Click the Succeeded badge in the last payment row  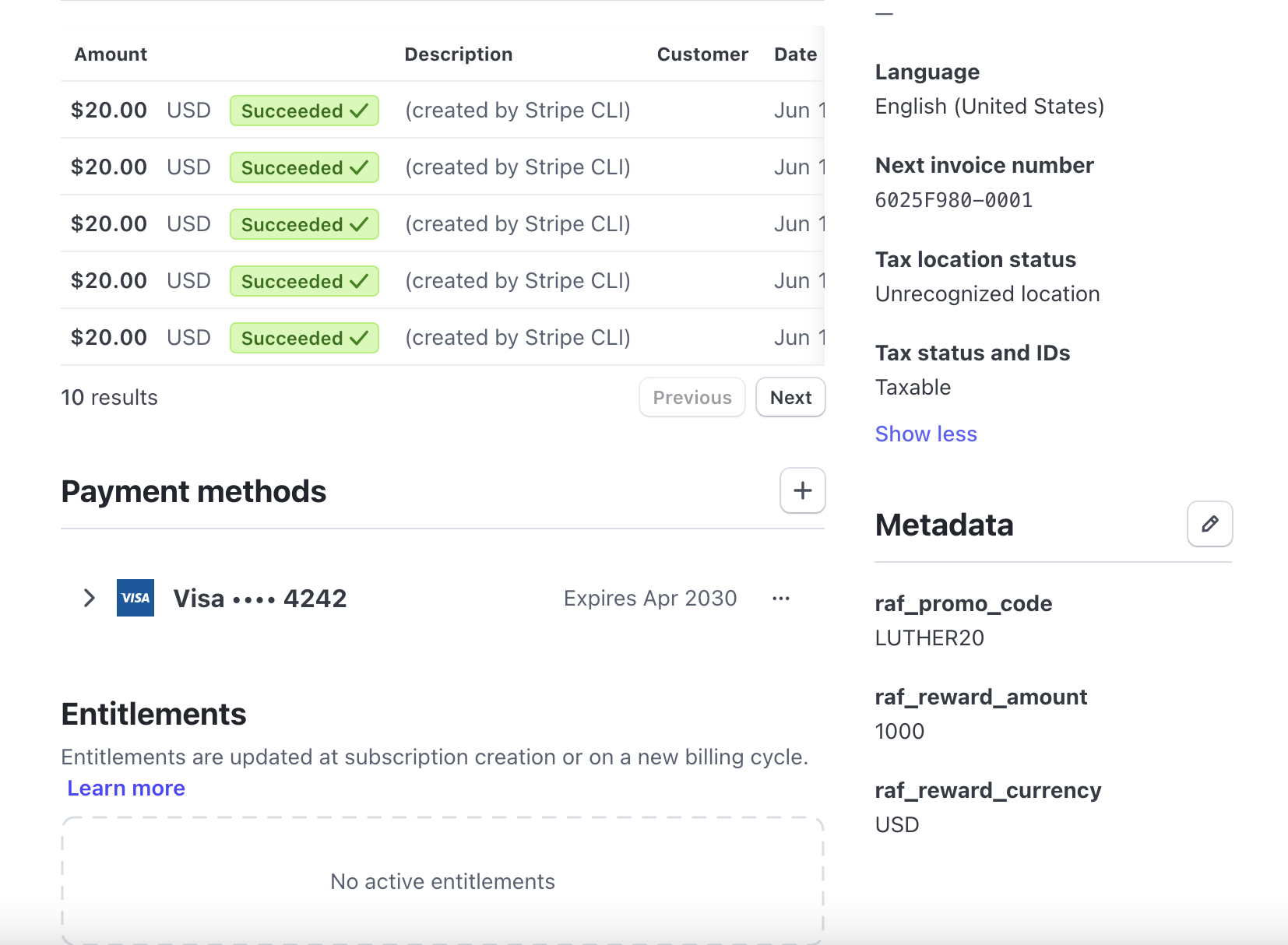[304, 338]
